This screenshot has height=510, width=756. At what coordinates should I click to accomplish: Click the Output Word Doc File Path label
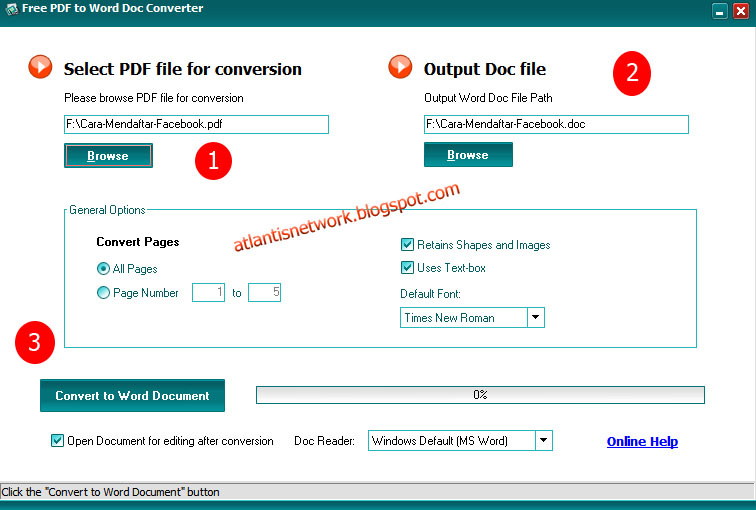488,98
